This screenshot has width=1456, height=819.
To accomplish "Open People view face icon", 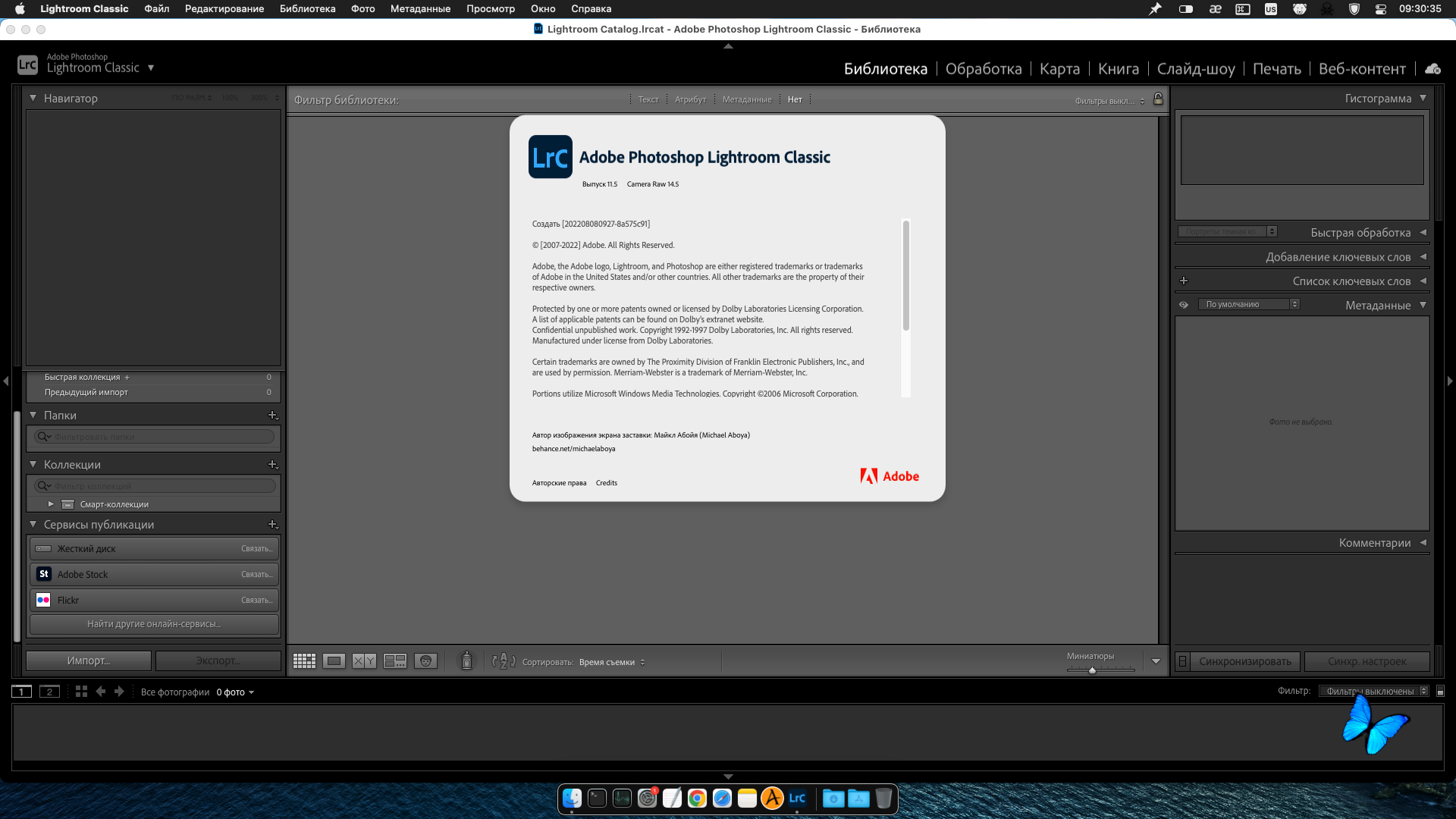I will pyautogui.click(x=426, y=661).
